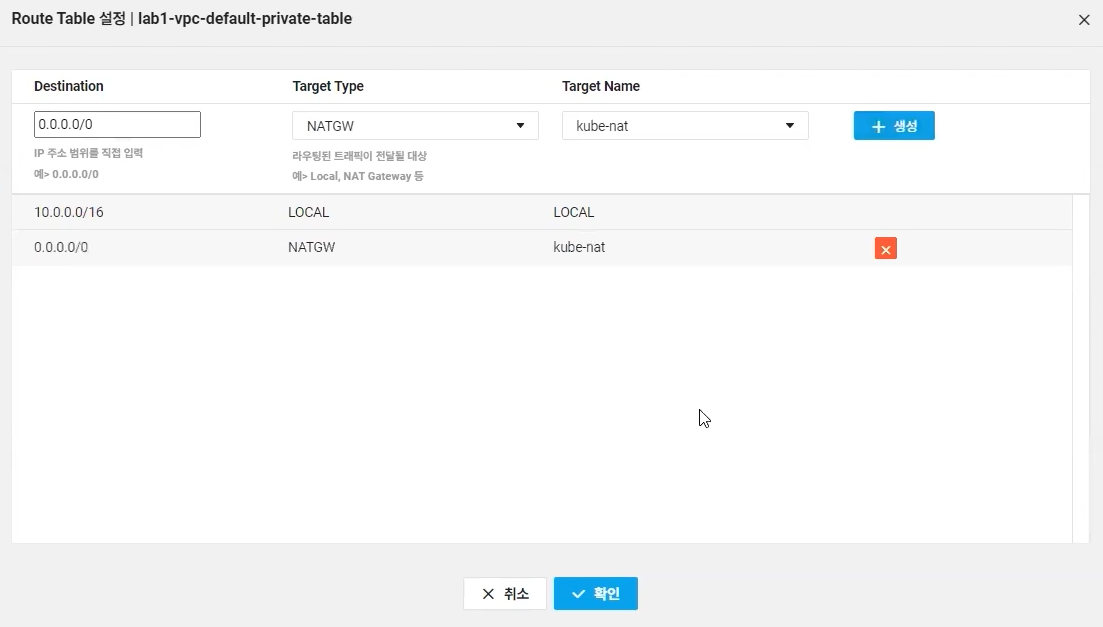Click the checkmark icon on 확인

pos(578,594)
